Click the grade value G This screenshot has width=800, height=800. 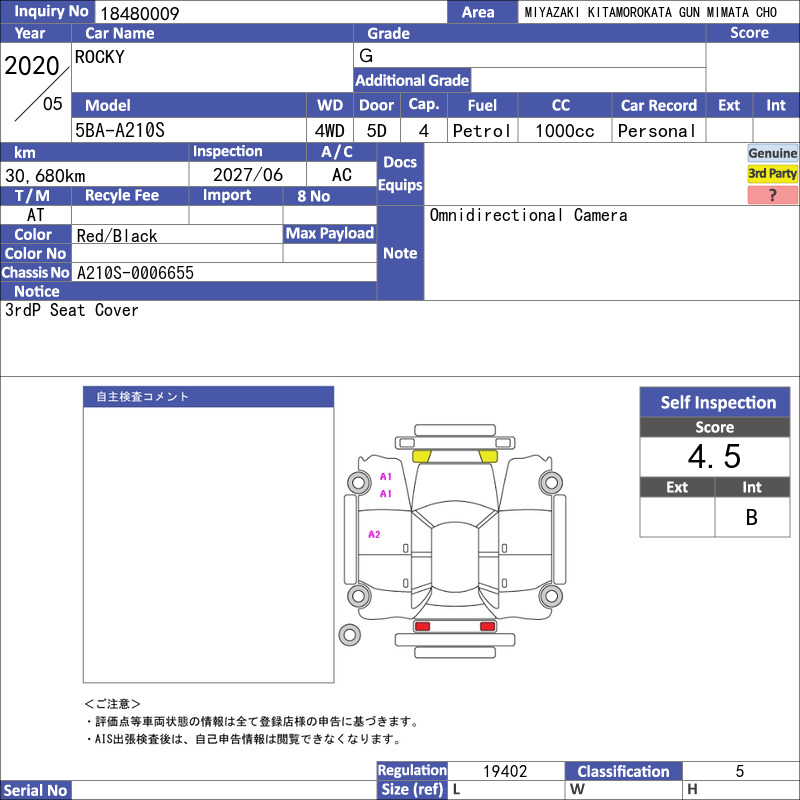coord(366,55)
